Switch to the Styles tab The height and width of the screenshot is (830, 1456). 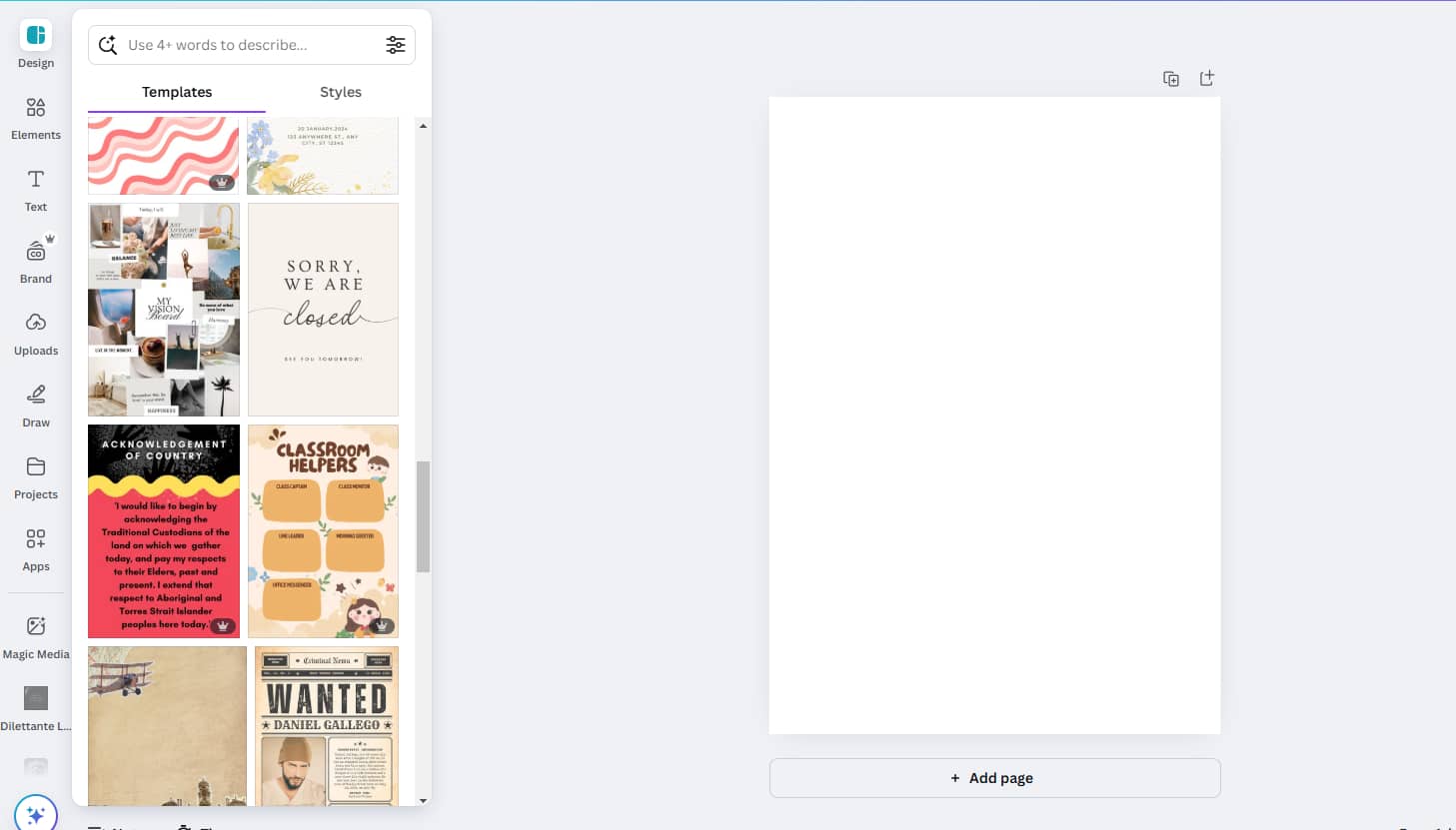coord(341,92)
